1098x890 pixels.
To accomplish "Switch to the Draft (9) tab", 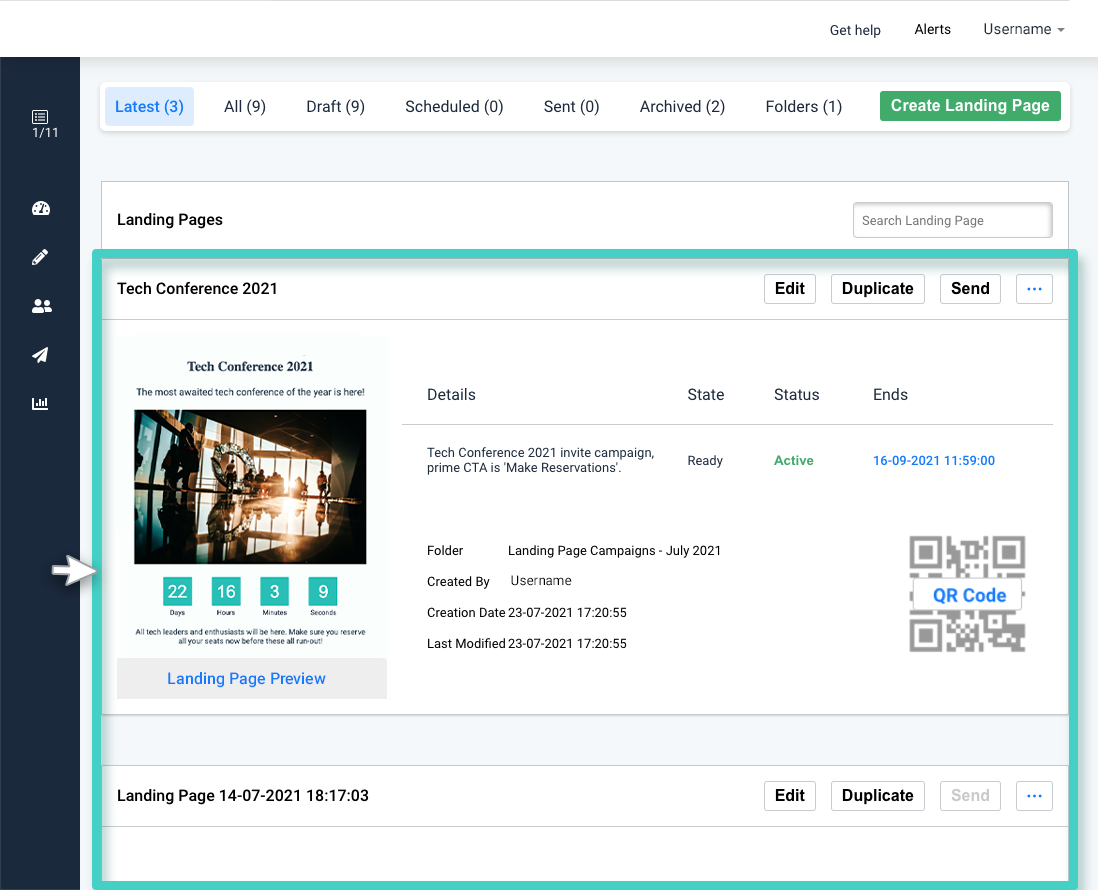I will click(335, 106).
